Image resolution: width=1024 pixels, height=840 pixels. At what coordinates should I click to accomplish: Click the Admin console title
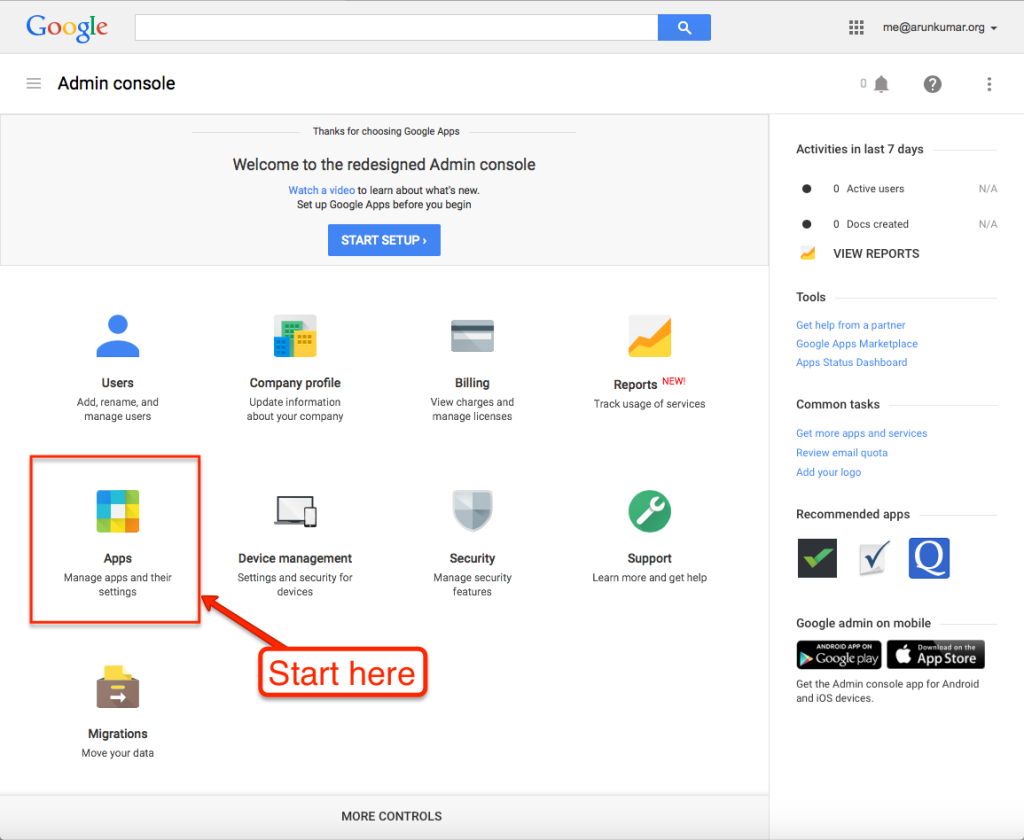[x=116, y=84]
